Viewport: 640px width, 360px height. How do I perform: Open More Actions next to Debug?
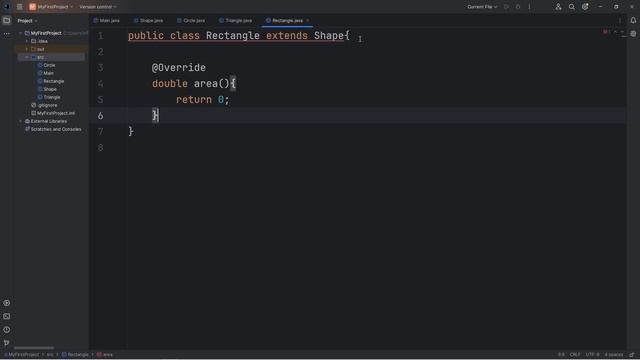tap(529, 7)
